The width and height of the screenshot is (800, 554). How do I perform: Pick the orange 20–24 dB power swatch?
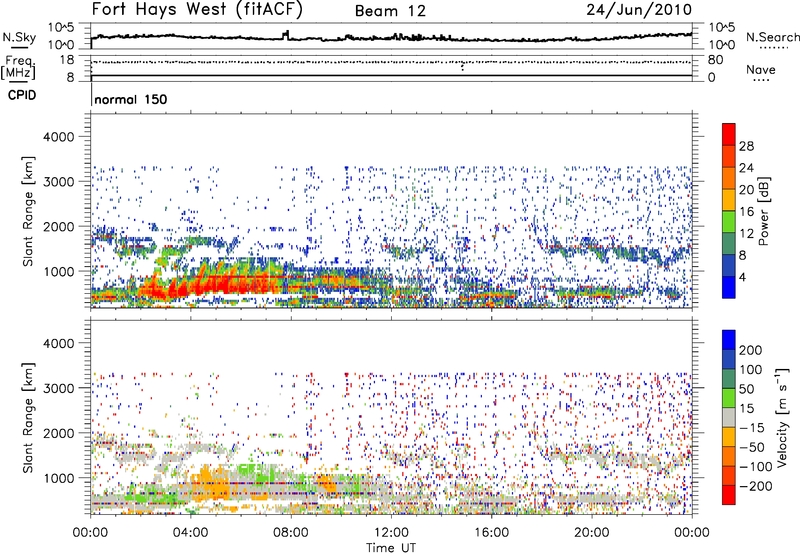pyautogui.click(x=729, y=178)
